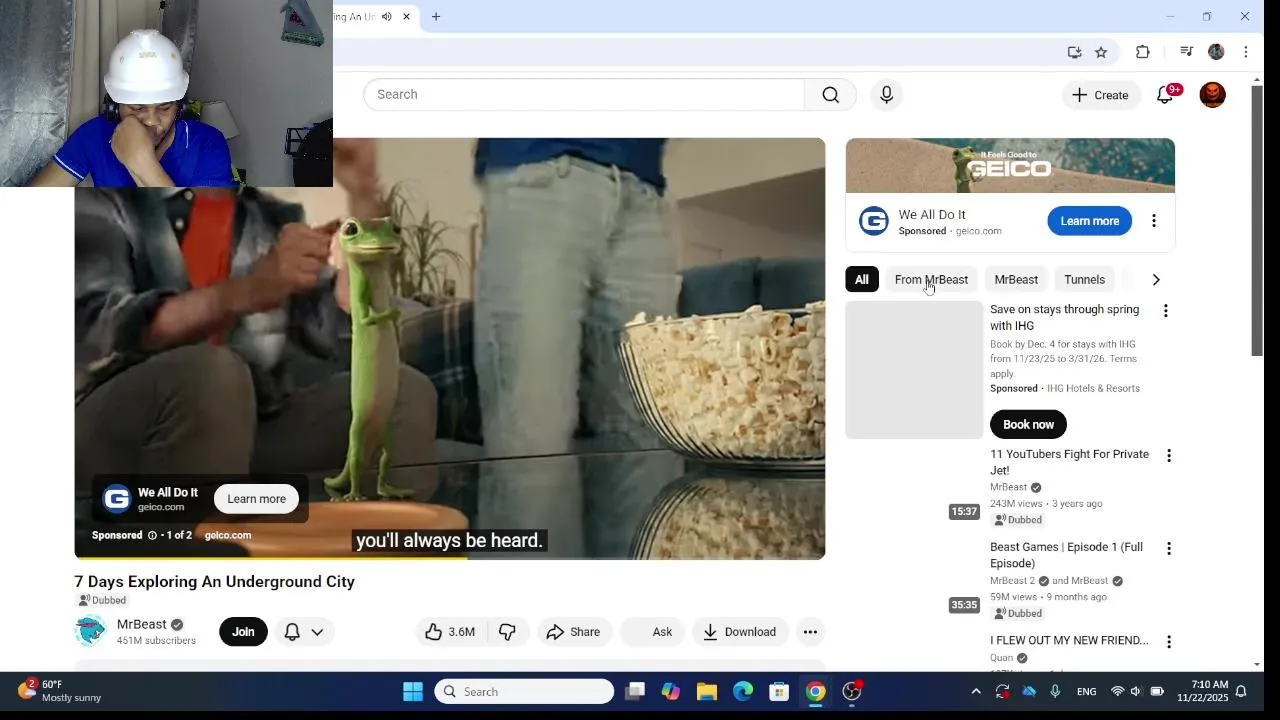The height and width of the screenshot is (720, 1280).
Task: Click the GEICO banner image ad
Action: (x=1010, y=165)
